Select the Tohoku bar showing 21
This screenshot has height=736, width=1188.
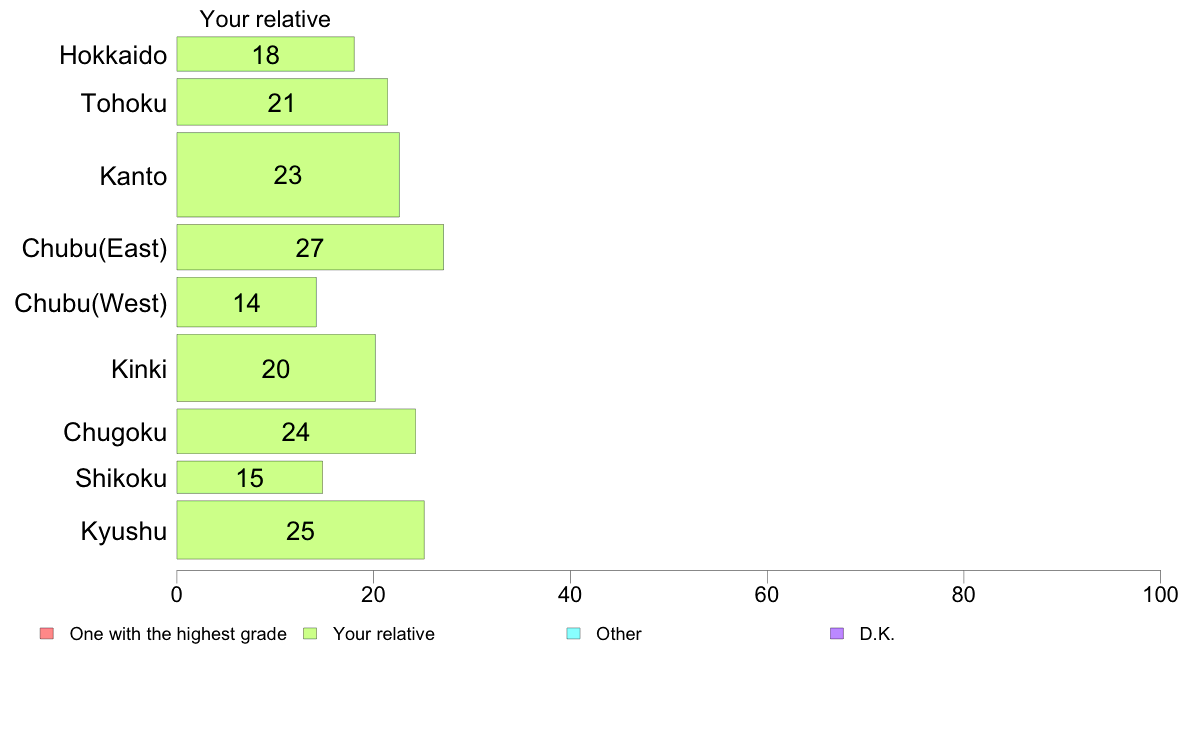click(x=282, y=102)
